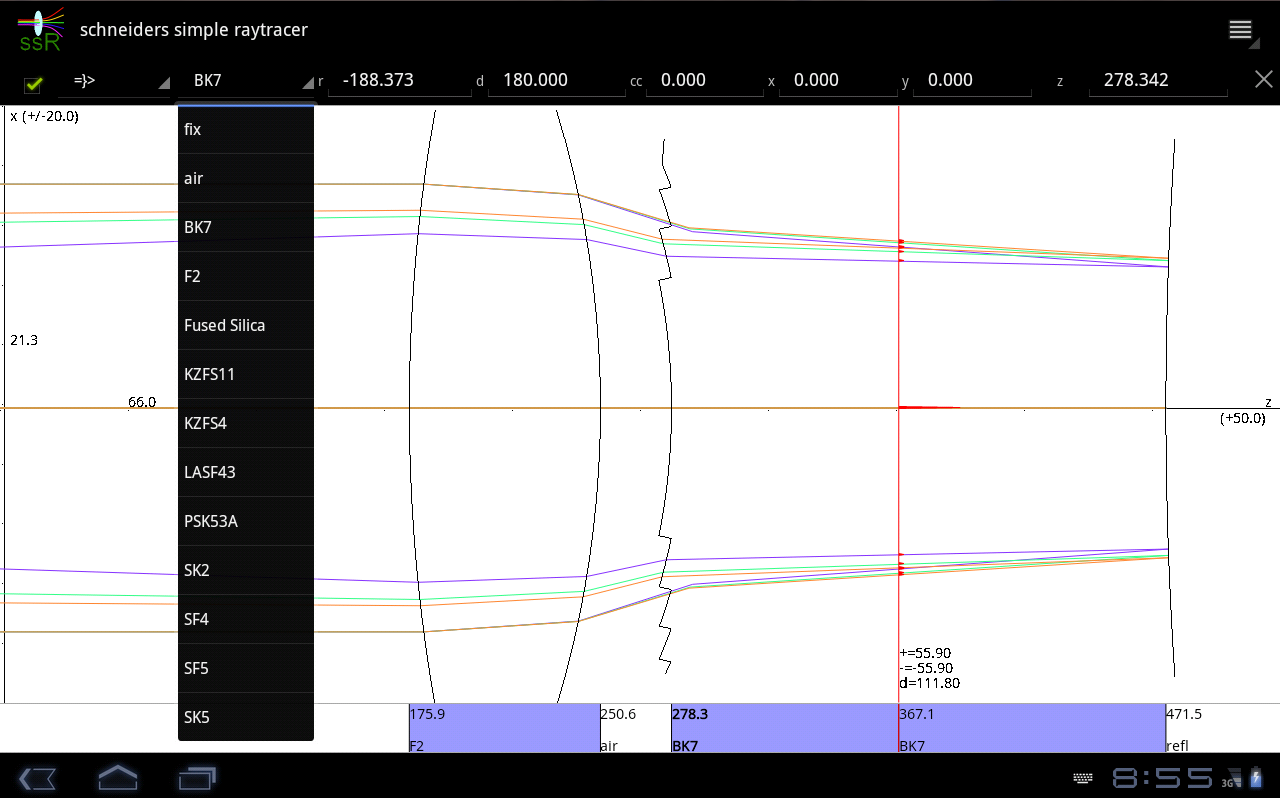
Task: Click the 66.0 value on the axis
Action: [142, 402]
